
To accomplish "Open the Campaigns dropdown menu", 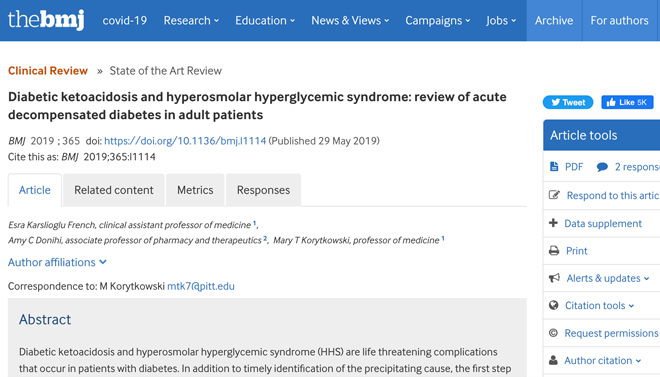I will [437, 20].
